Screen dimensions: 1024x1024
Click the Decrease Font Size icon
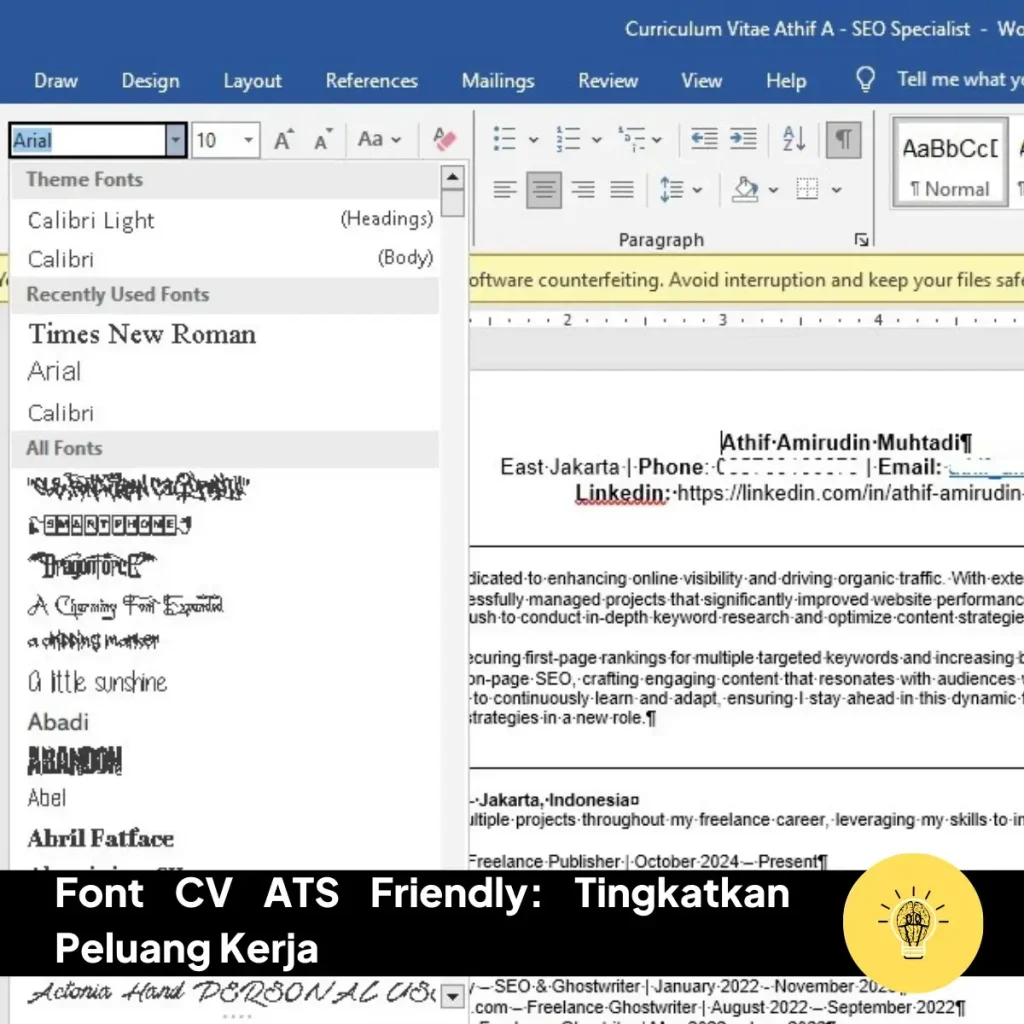click(321, 140)
